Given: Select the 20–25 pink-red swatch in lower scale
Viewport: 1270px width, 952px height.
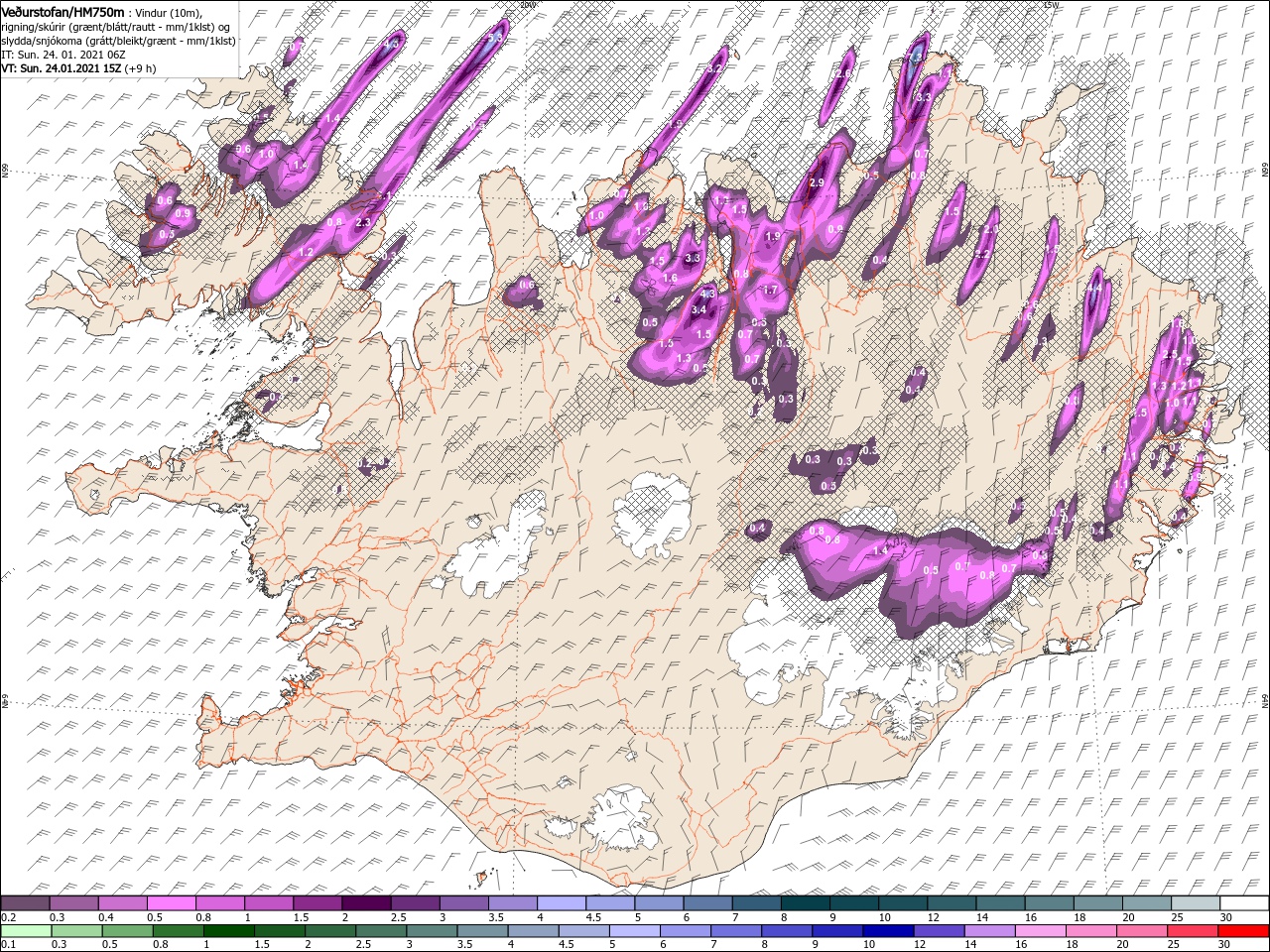Looking at the screenshot, I should 1142,931.
